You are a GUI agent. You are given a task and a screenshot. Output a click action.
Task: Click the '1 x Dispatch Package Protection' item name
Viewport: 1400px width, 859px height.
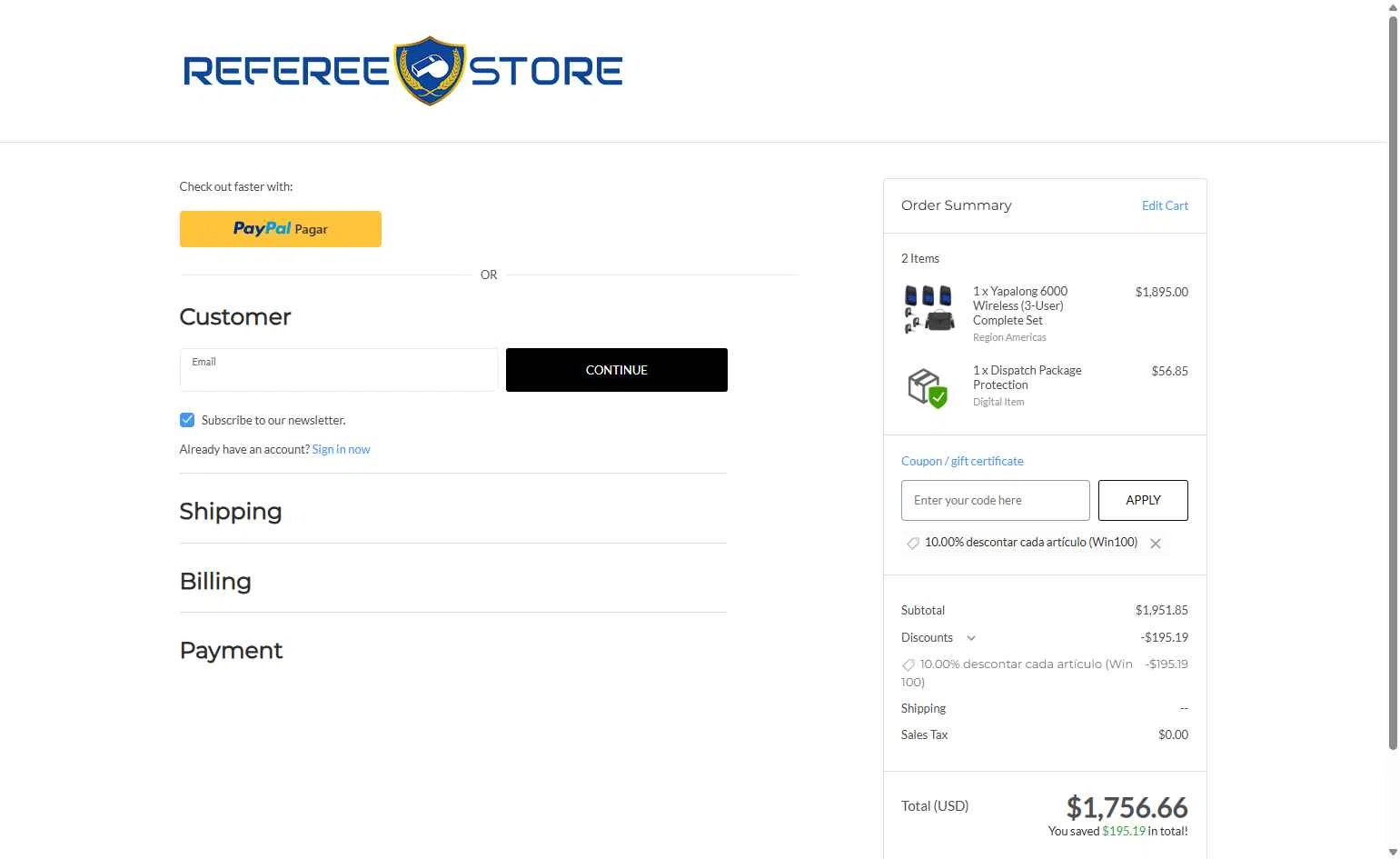pyautogui.click(x=1027, y=377)
